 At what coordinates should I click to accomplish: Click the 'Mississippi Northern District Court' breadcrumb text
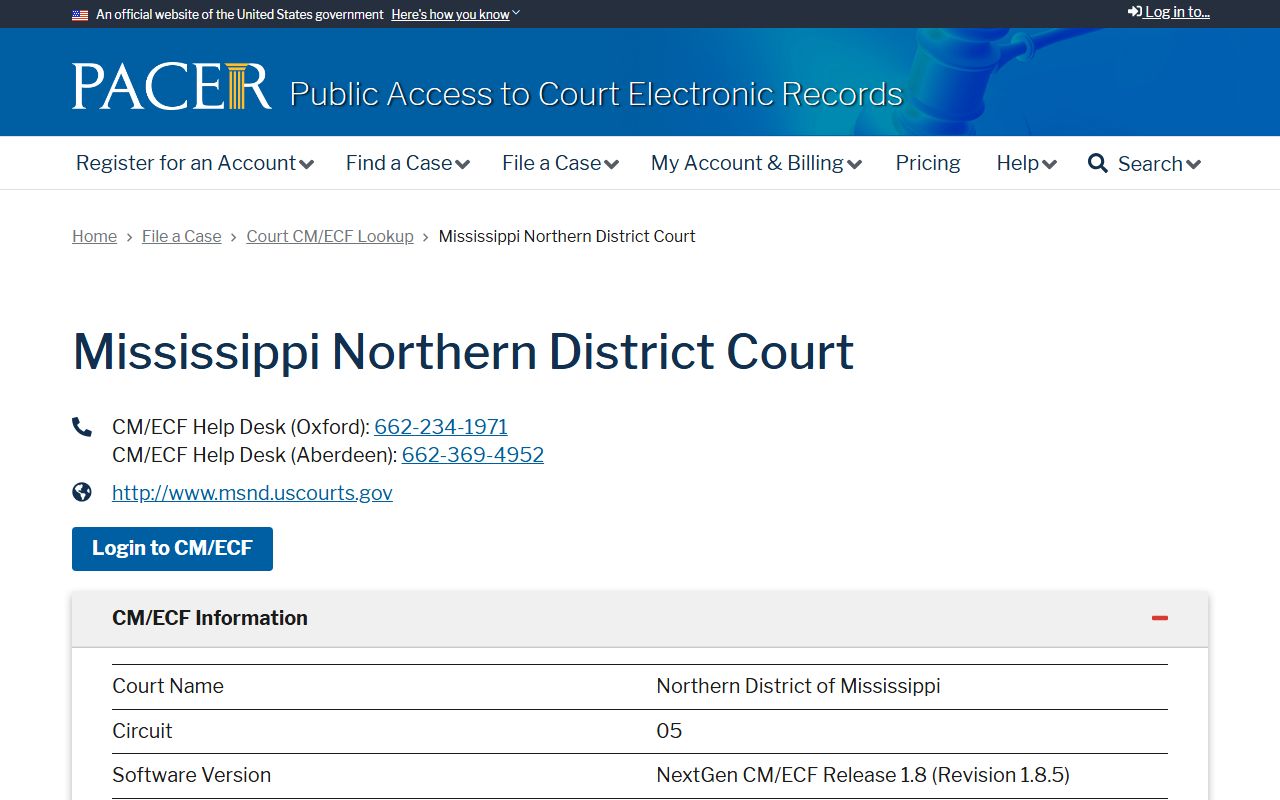click(567, 236)
